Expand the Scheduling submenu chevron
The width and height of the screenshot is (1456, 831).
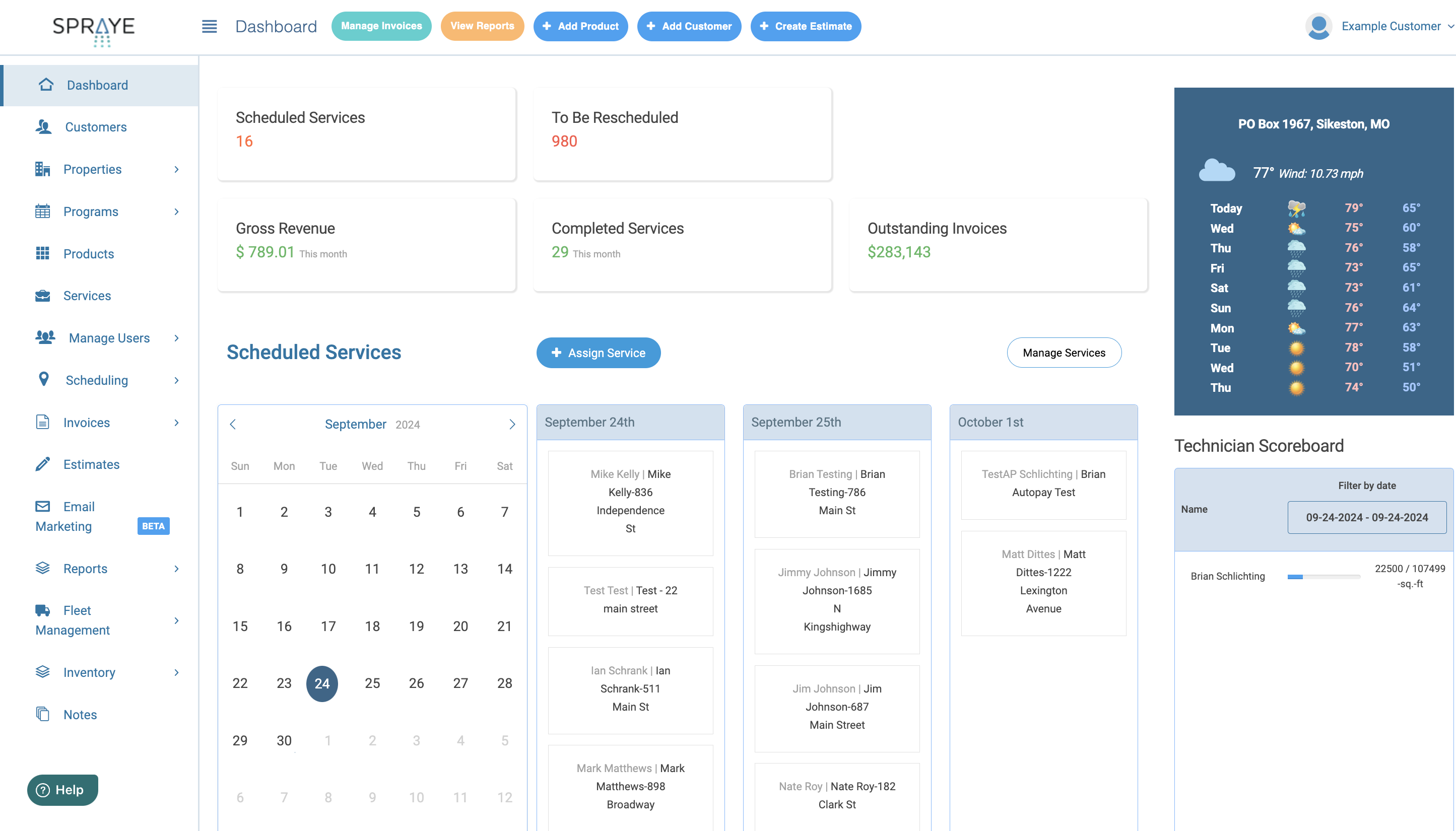click(x=176, y=380)
